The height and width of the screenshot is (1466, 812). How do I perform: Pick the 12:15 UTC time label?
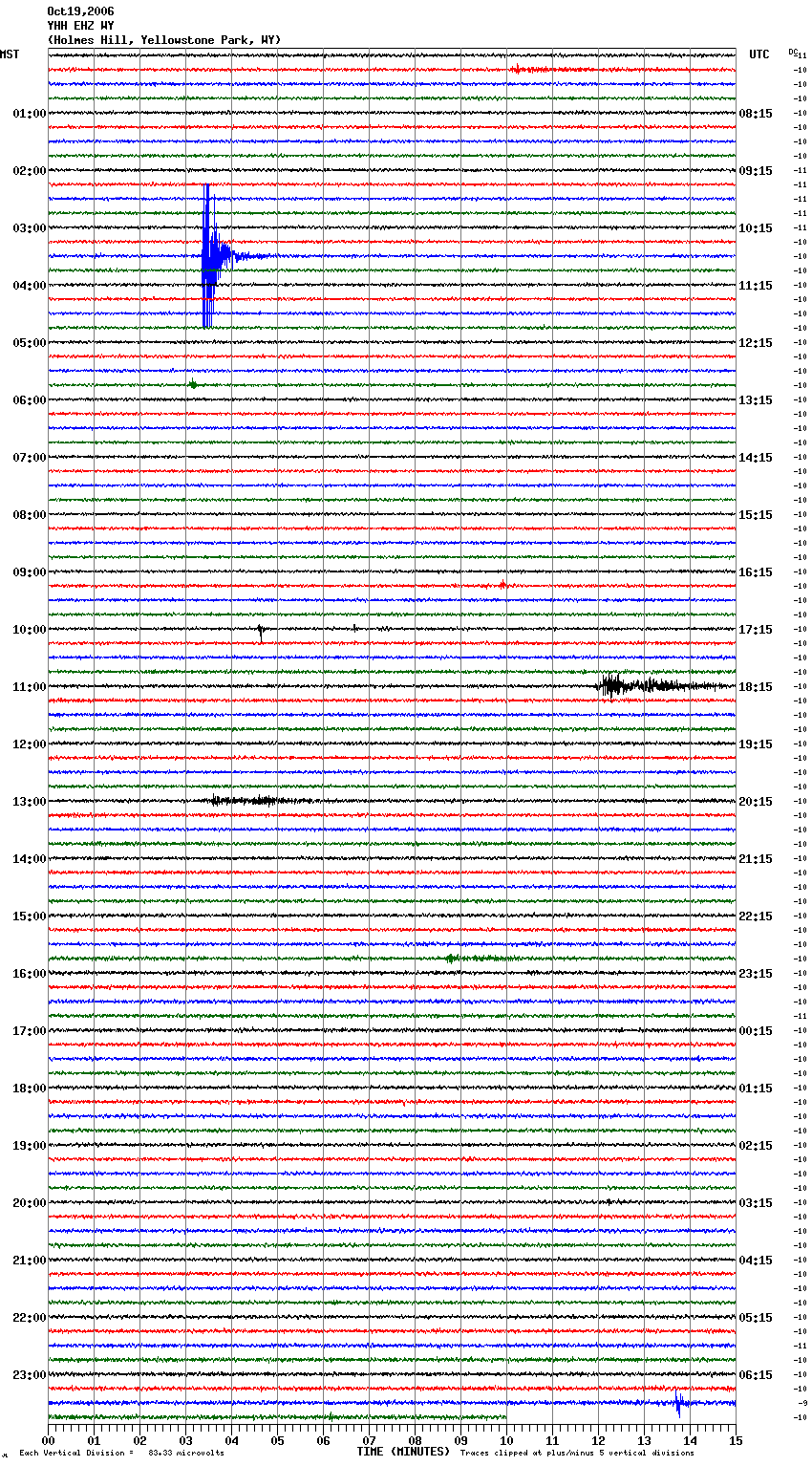pyautogui.click(x=756, y=343)
